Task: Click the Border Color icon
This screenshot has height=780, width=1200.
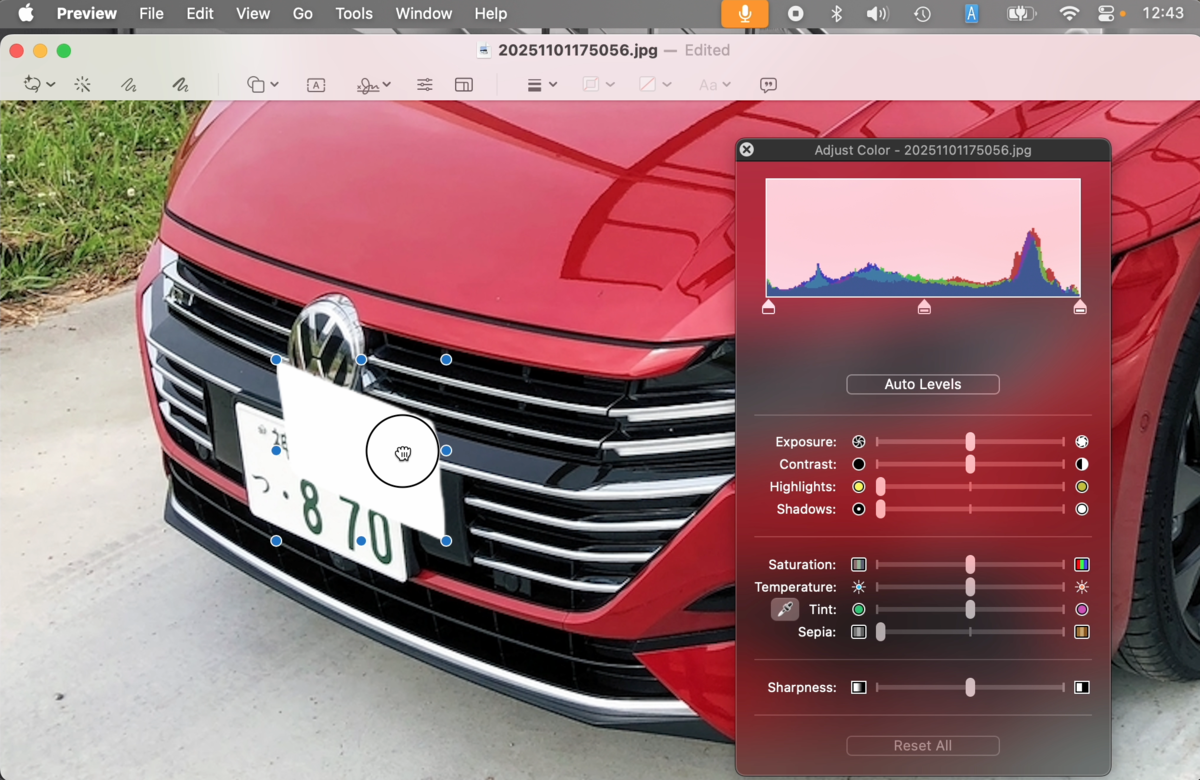Action: (x=591, y=85)
